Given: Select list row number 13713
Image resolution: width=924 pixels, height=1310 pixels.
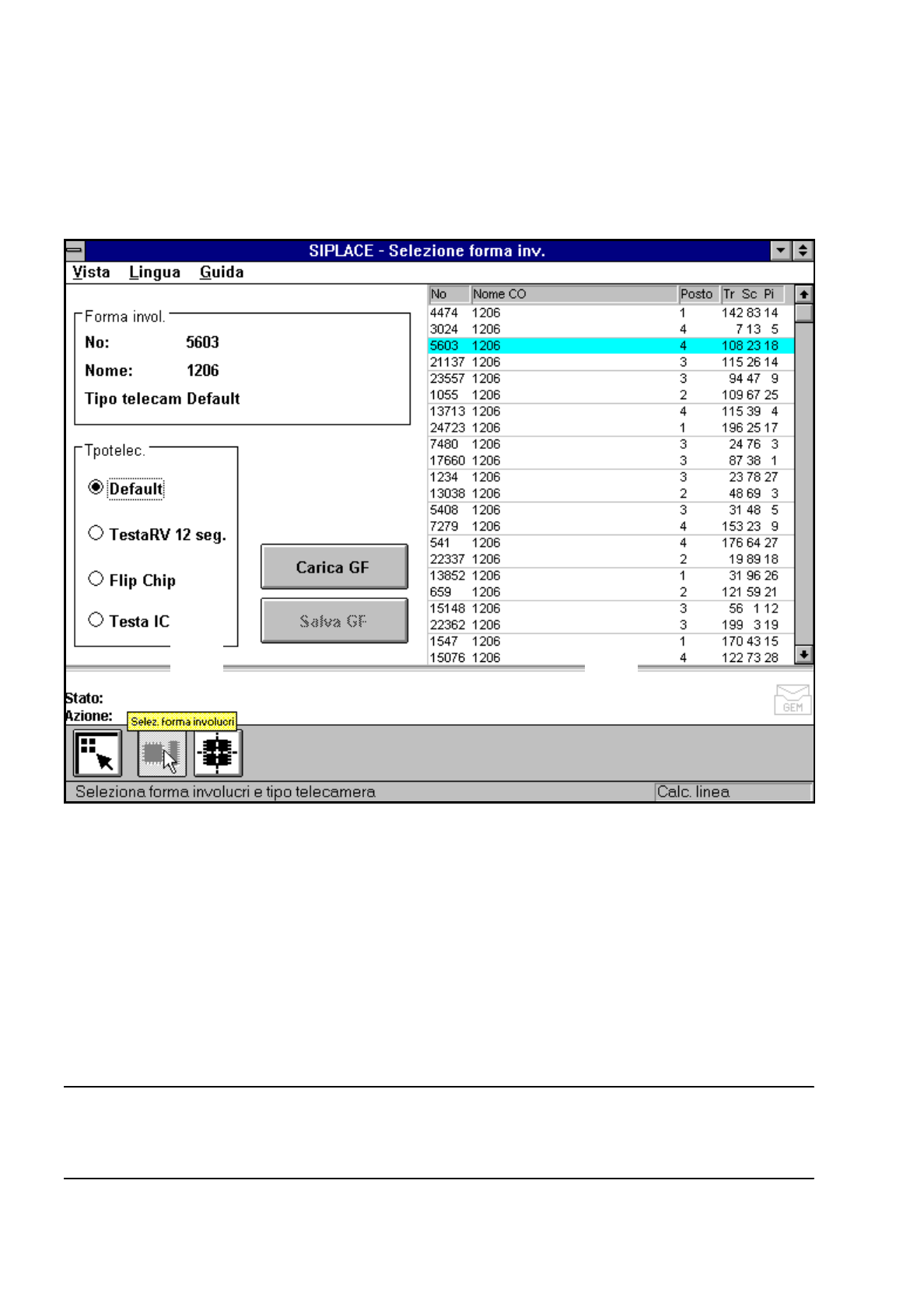Looking at the screenshot, I should click(x=611, y=411).
